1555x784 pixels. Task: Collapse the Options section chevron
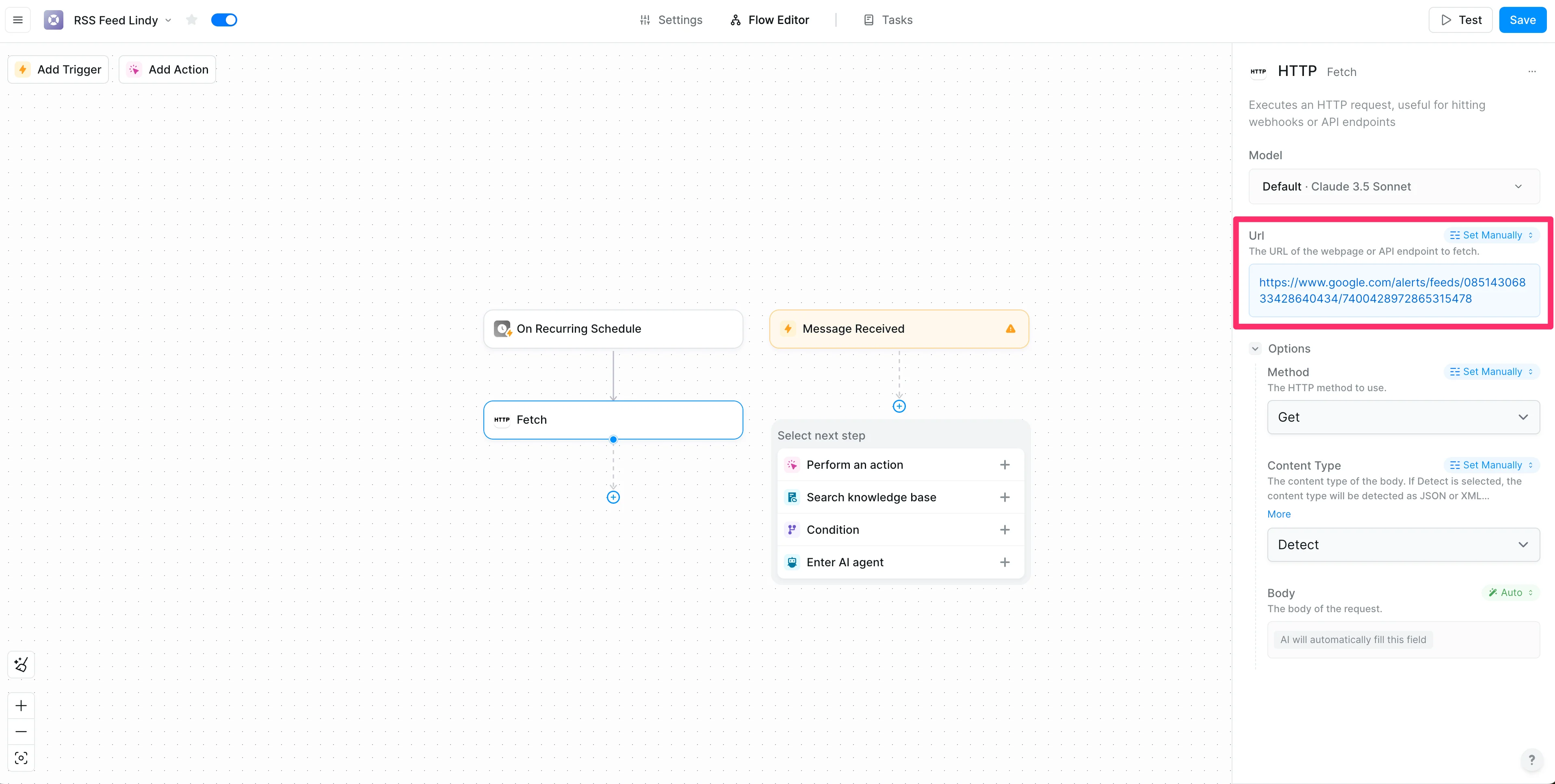(x=1255, y=349)
